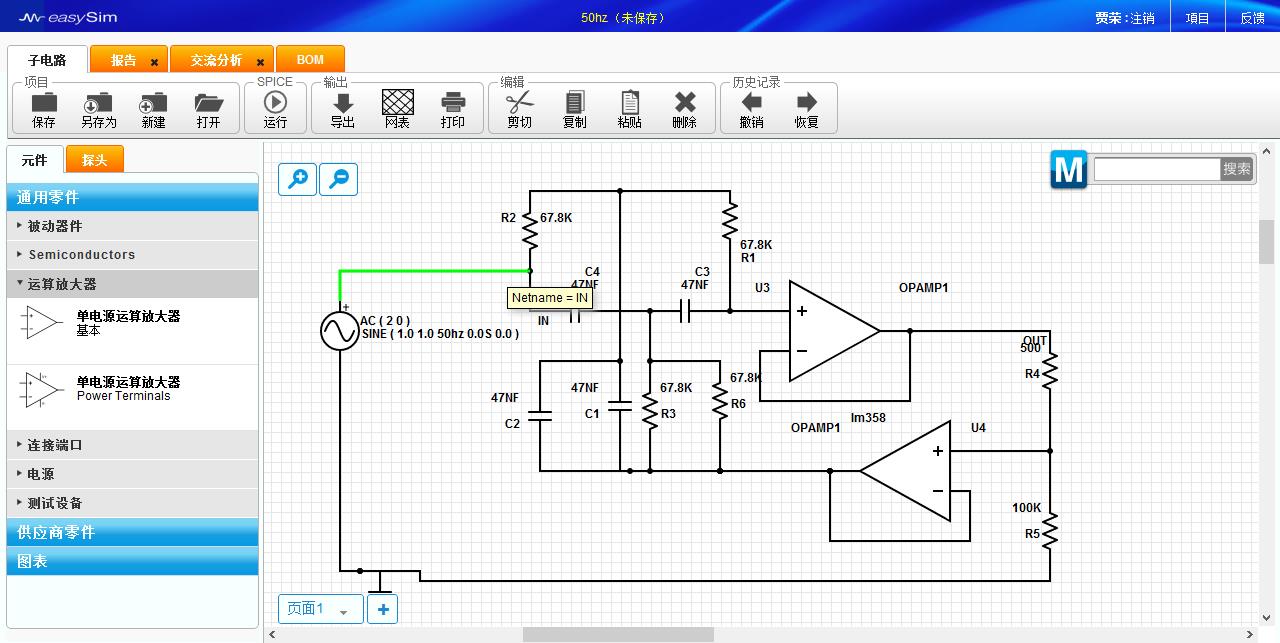Click the 新建 (New) project icon
The image size is (1280, 643).
(x=153, y=102)
